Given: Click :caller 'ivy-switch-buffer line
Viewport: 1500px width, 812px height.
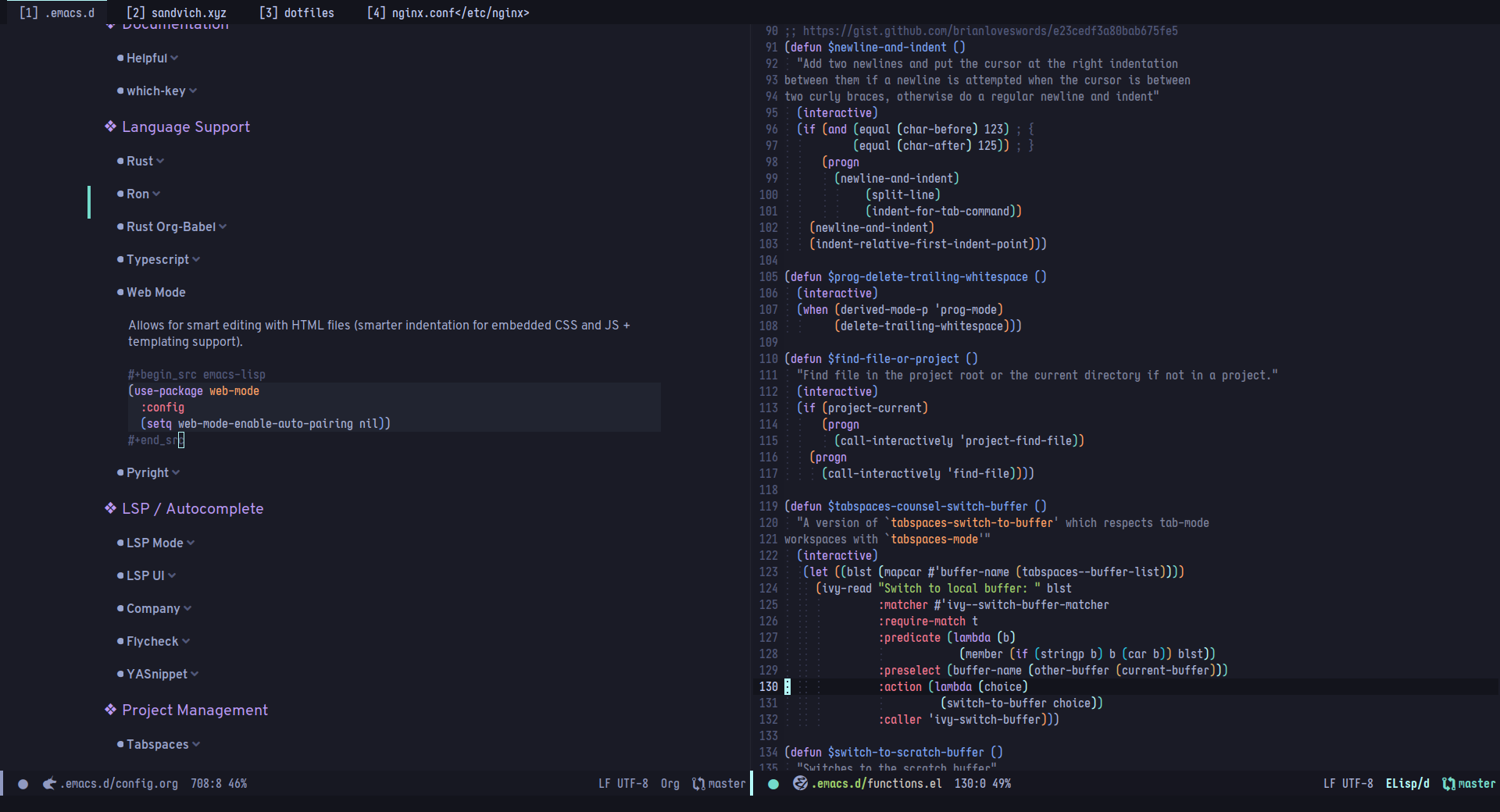Looking at the screenshot, I should [x=969, y=720].
